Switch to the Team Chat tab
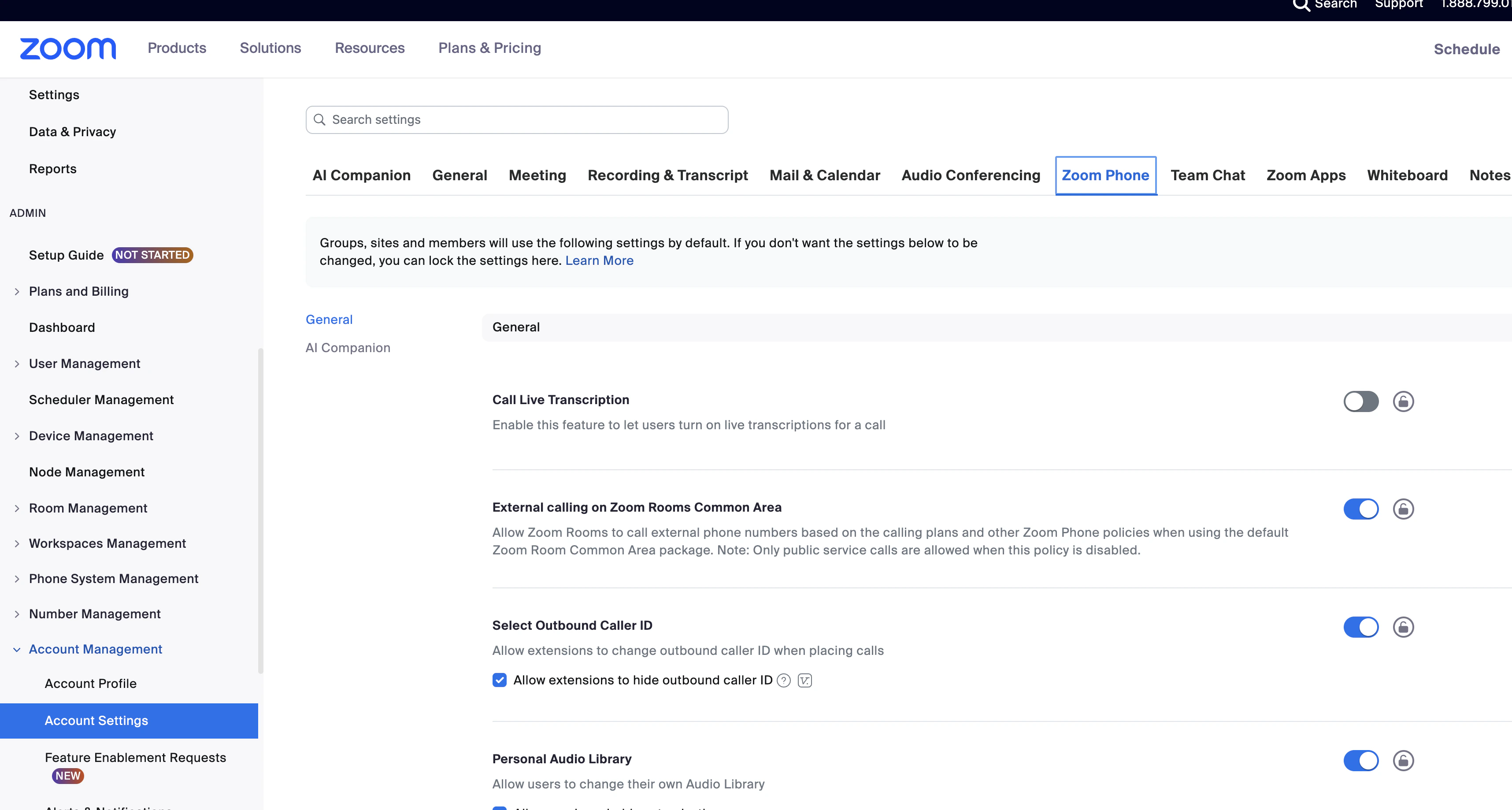This screenshot has width=1512, height=810. pyautogui.click(x=1208, y=175)
